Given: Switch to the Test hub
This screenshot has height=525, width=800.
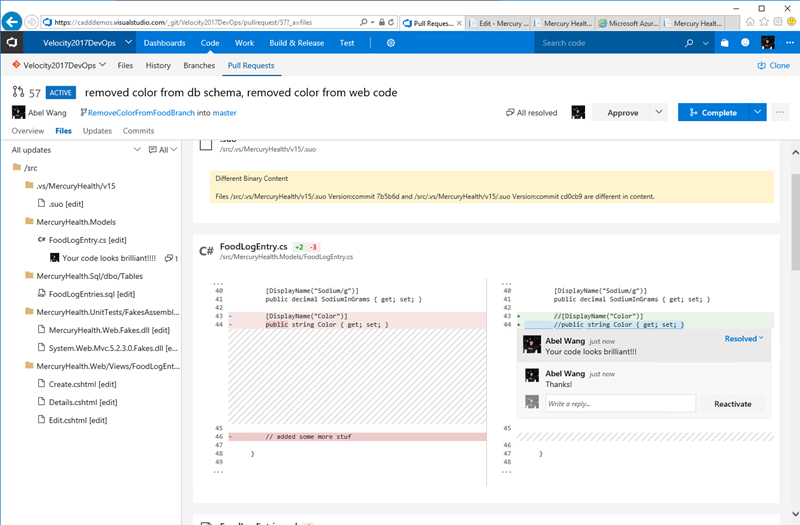Looking at the screenshot, I should point(347,43).
